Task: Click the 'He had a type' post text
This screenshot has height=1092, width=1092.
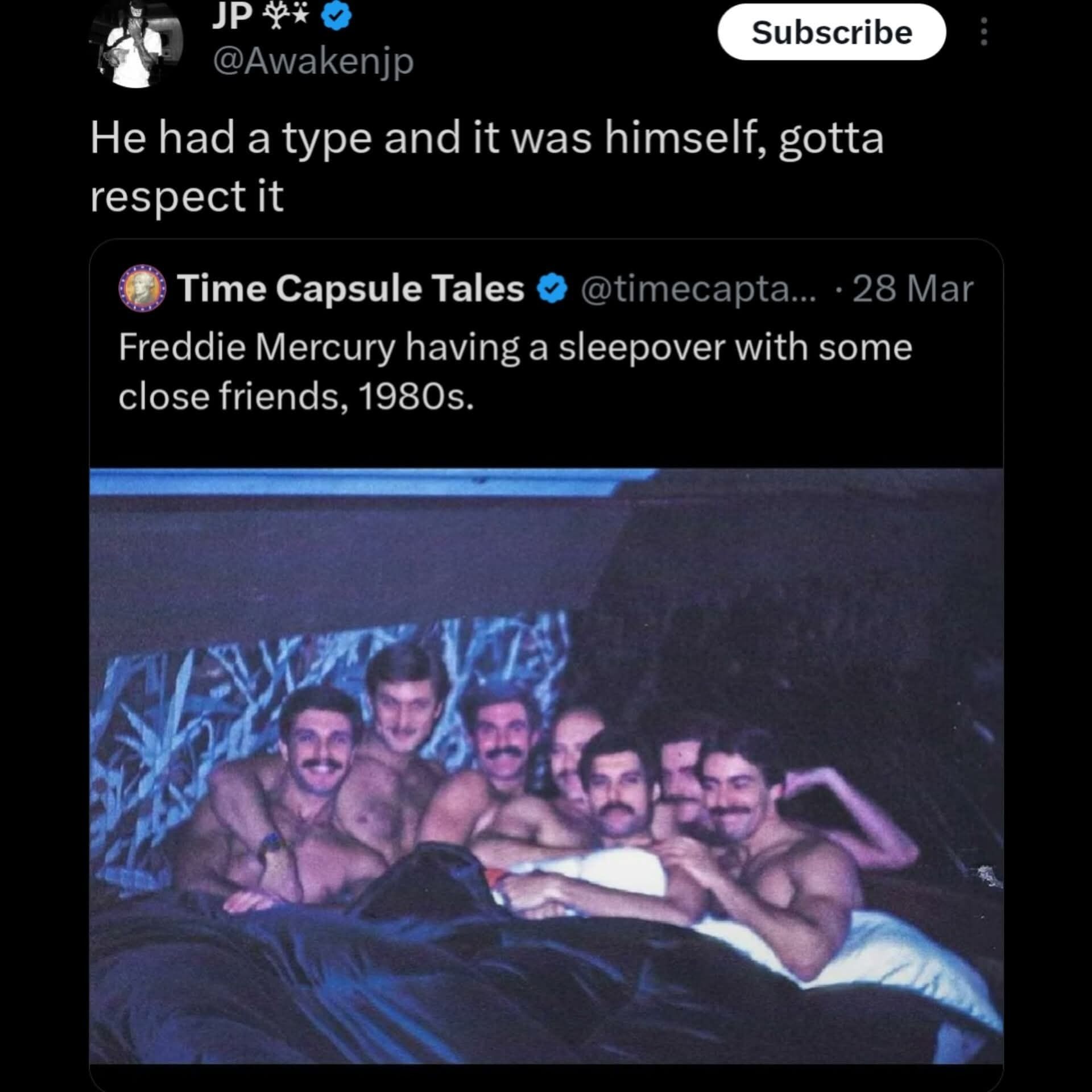Action: (x=486, y=138)
